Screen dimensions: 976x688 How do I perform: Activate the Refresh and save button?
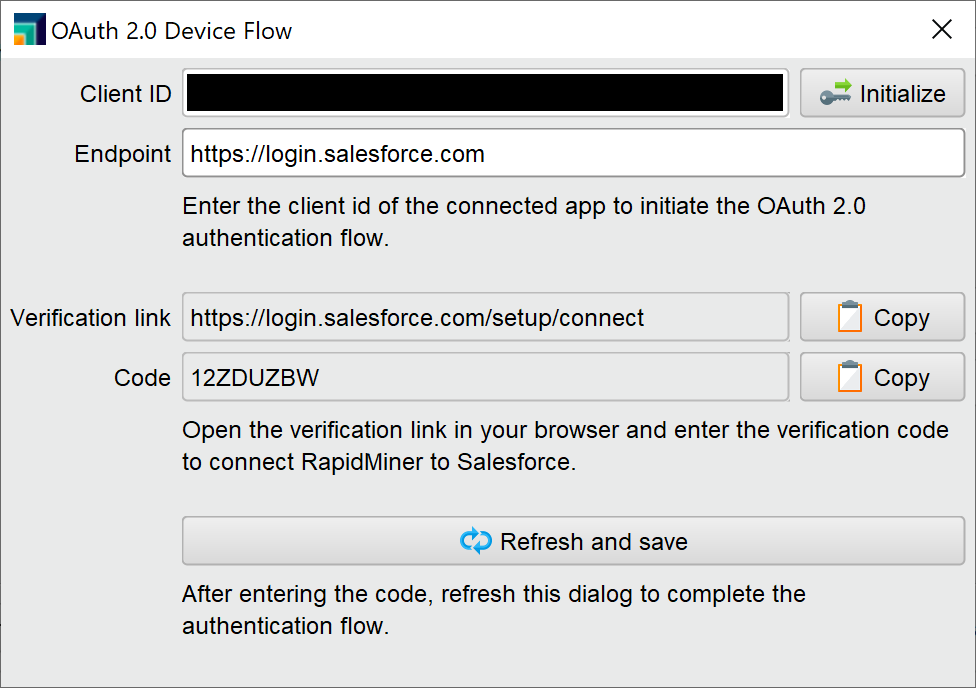572,541
